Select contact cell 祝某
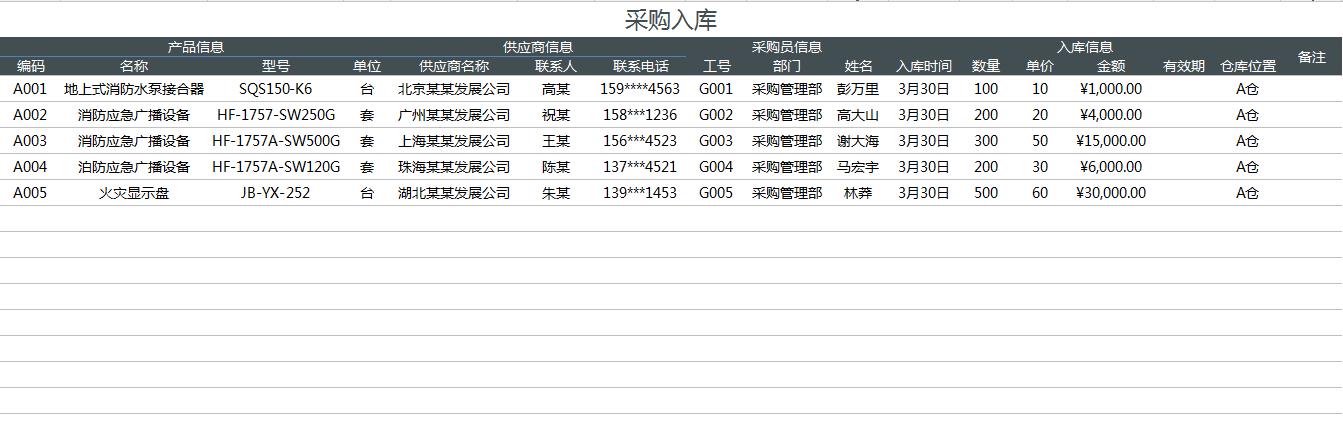Image resolution: width=1343 pixels, height=422 pixels. pyautogui.click(x=556, y=115)
